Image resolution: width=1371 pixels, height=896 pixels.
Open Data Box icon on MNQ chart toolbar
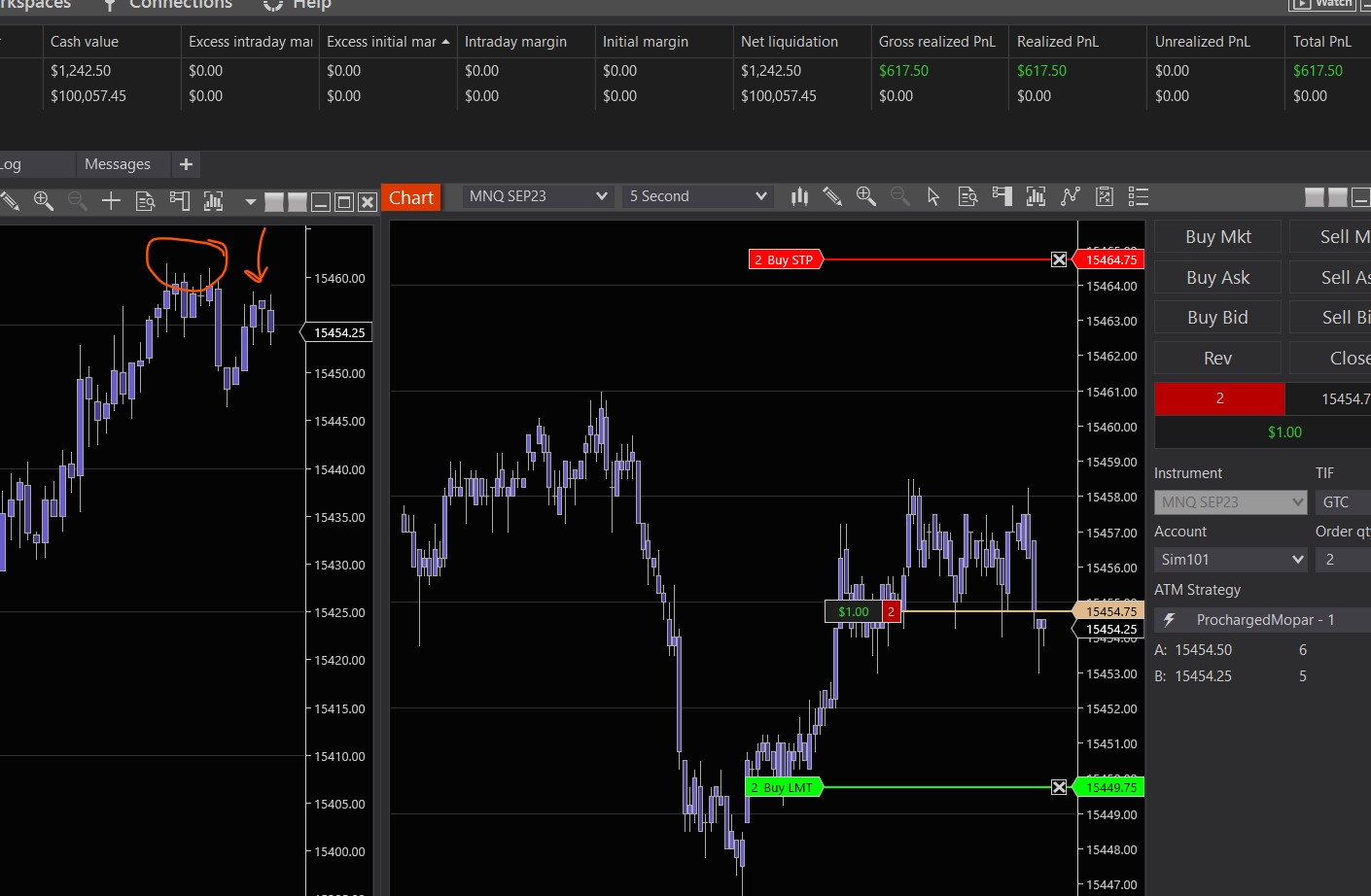tap(967, 196)
